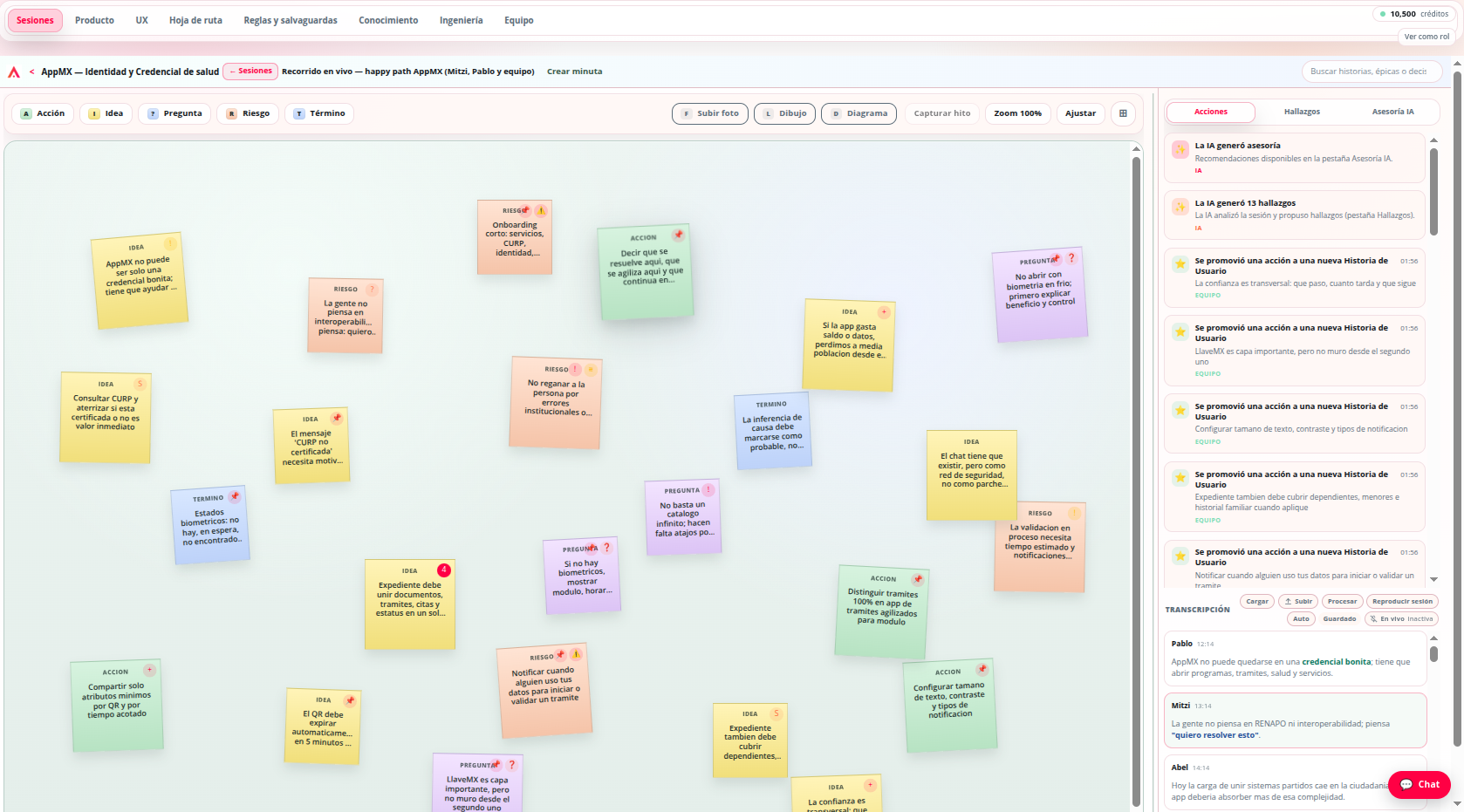Click the Subir foto button

pos(710,113)
